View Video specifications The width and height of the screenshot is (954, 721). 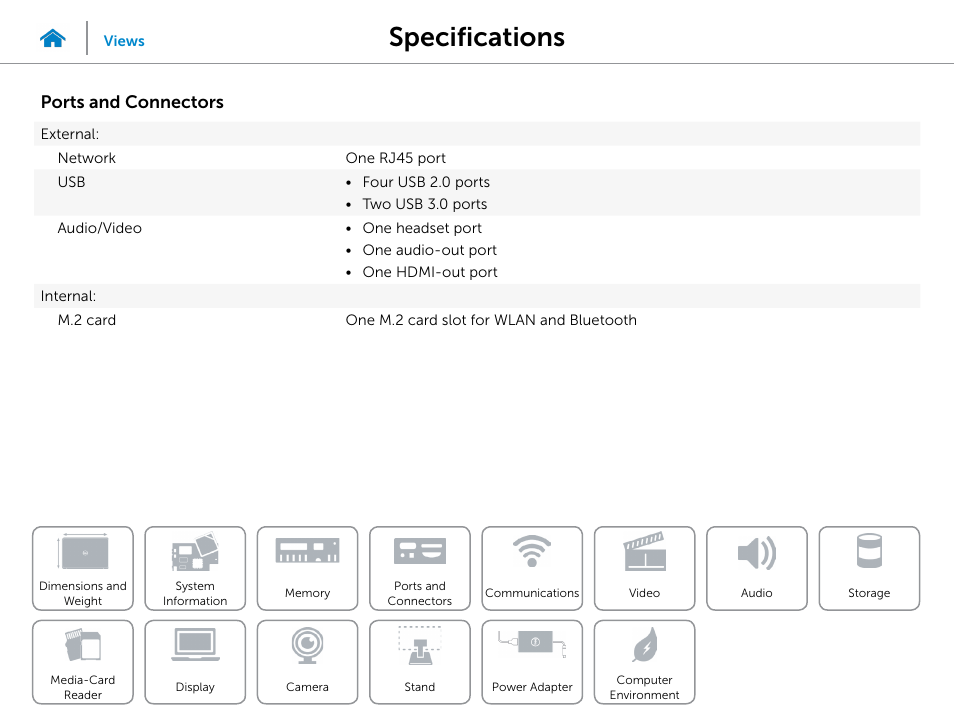coord(644,568)
